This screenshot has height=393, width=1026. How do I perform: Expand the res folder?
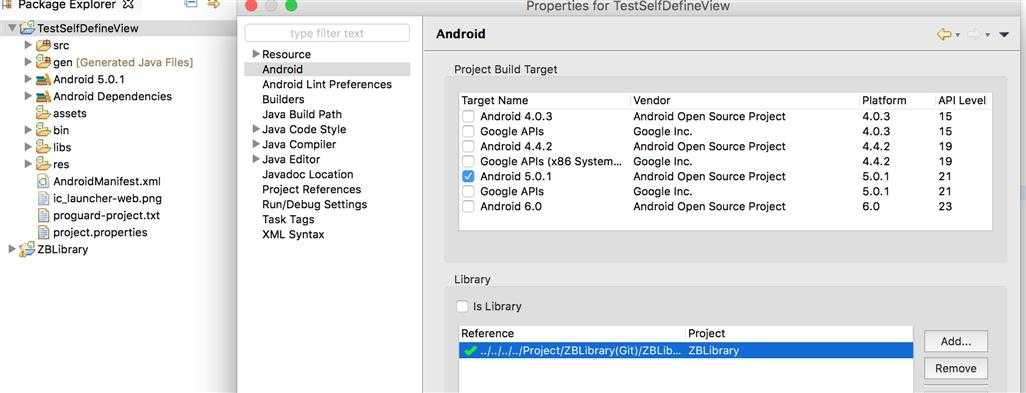(27, 164)
